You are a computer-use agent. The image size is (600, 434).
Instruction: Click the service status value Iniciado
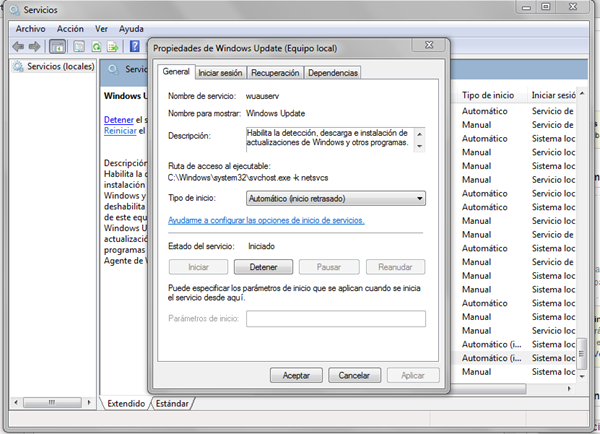click(261, 246)
